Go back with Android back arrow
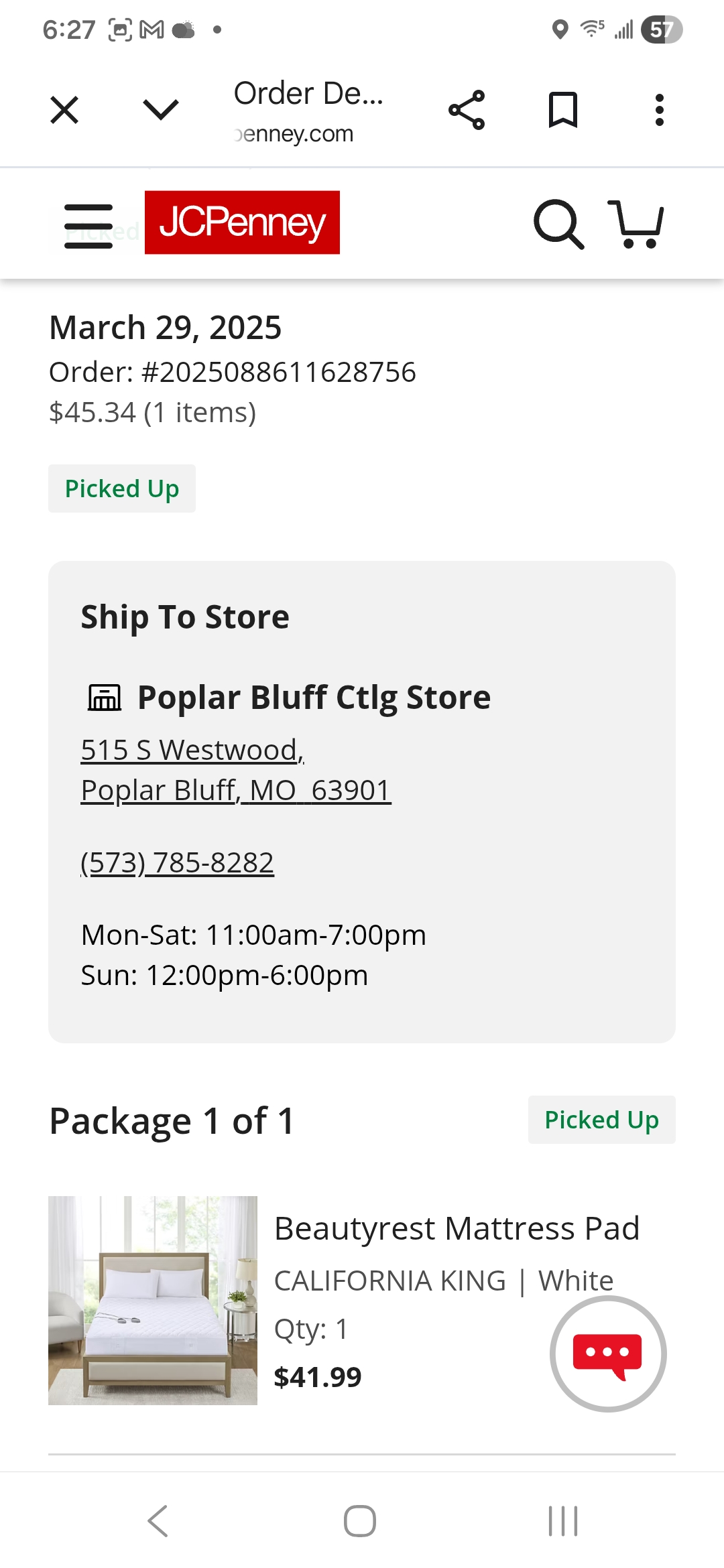 tap(158, 1520)
